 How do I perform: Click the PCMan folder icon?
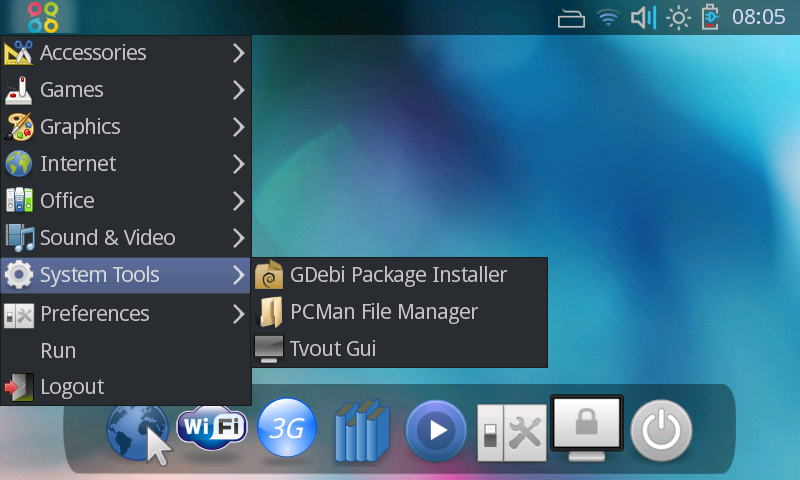(x=270, y=312)
